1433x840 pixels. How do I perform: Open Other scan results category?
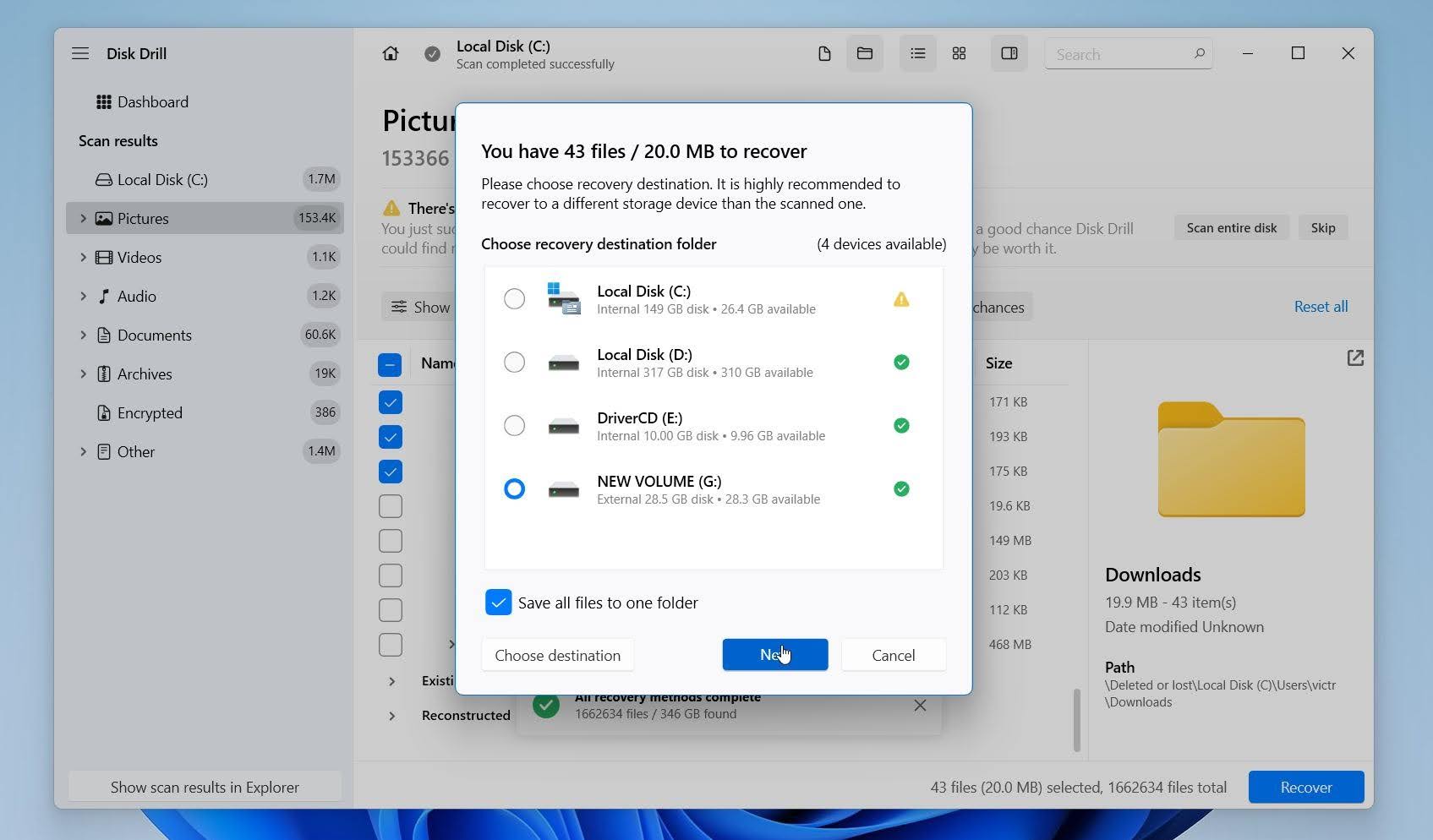[205, 451]
